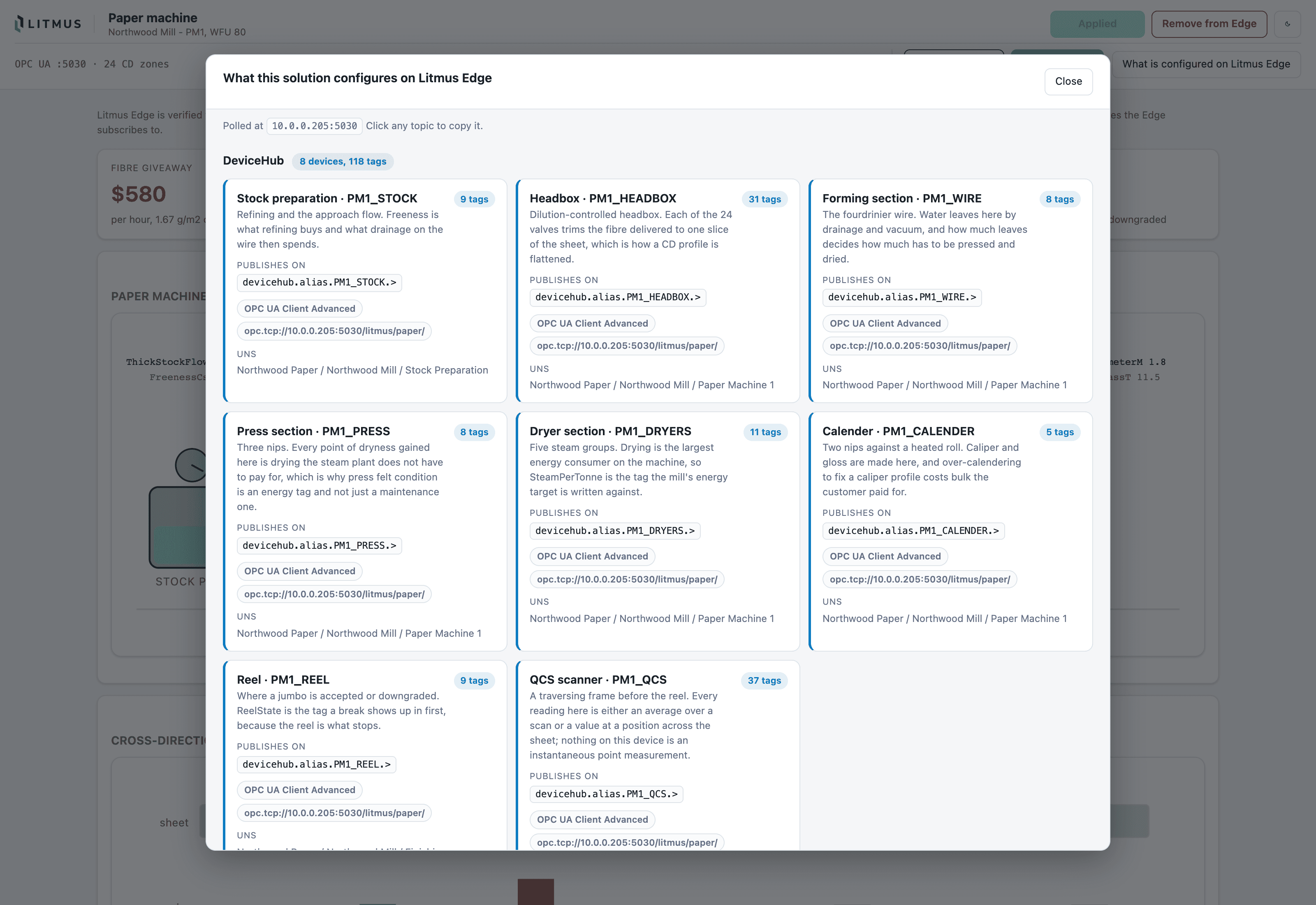Select the Press section · PM1_PRESS title
The width and height of the screenshot is (1316, 905).
313,432
